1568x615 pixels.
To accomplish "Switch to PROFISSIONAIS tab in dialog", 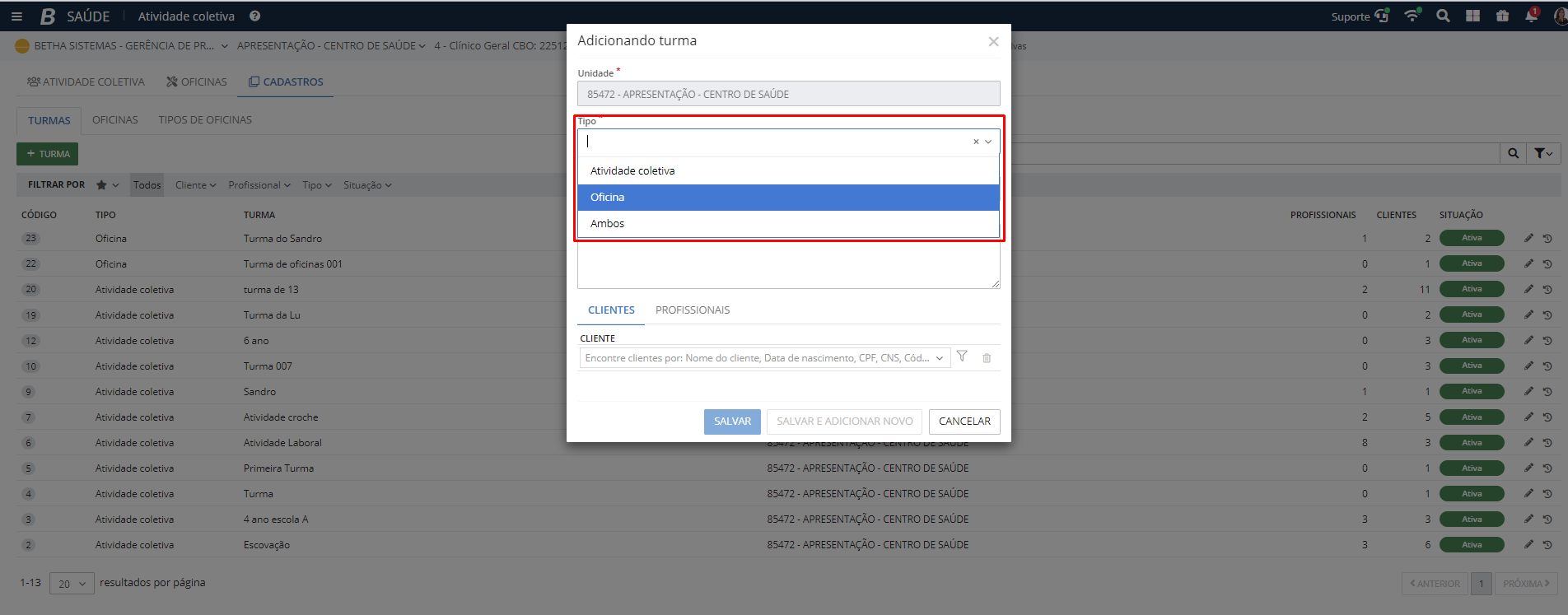I will click(x=693, y=310).
